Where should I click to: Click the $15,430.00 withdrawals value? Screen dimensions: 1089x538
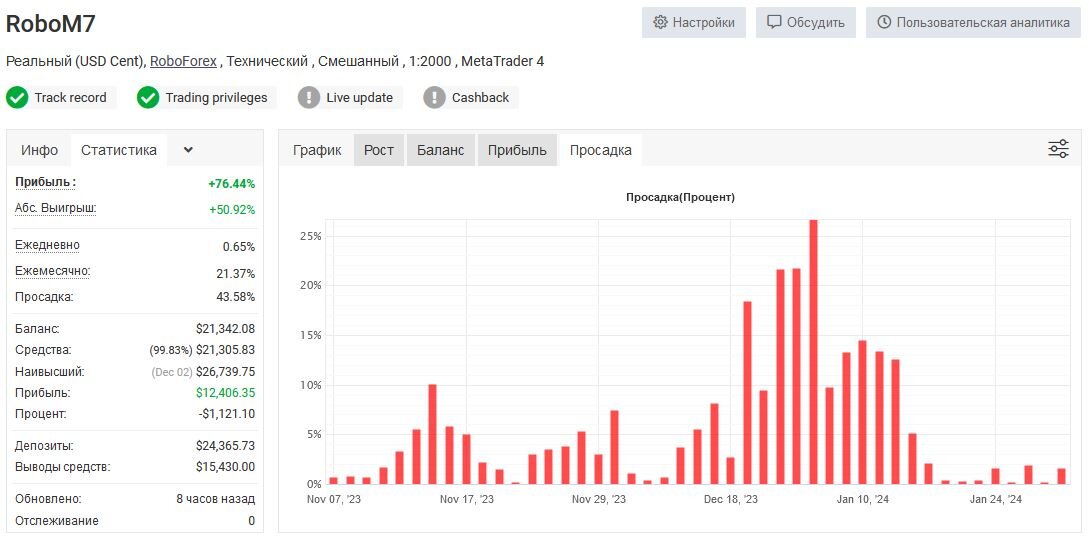[x=226, y=467]
